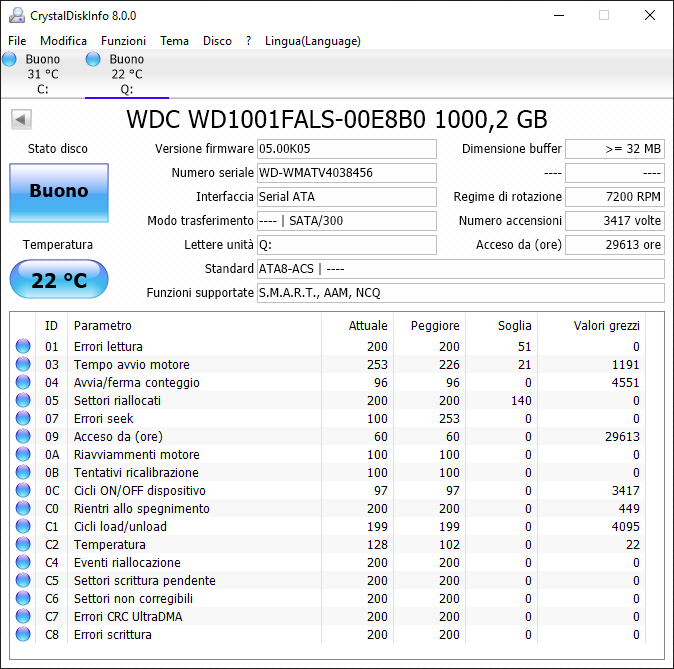Click the Numero seriale field
The width and height of the screenshot is (674, 669).
pos(346,173)
